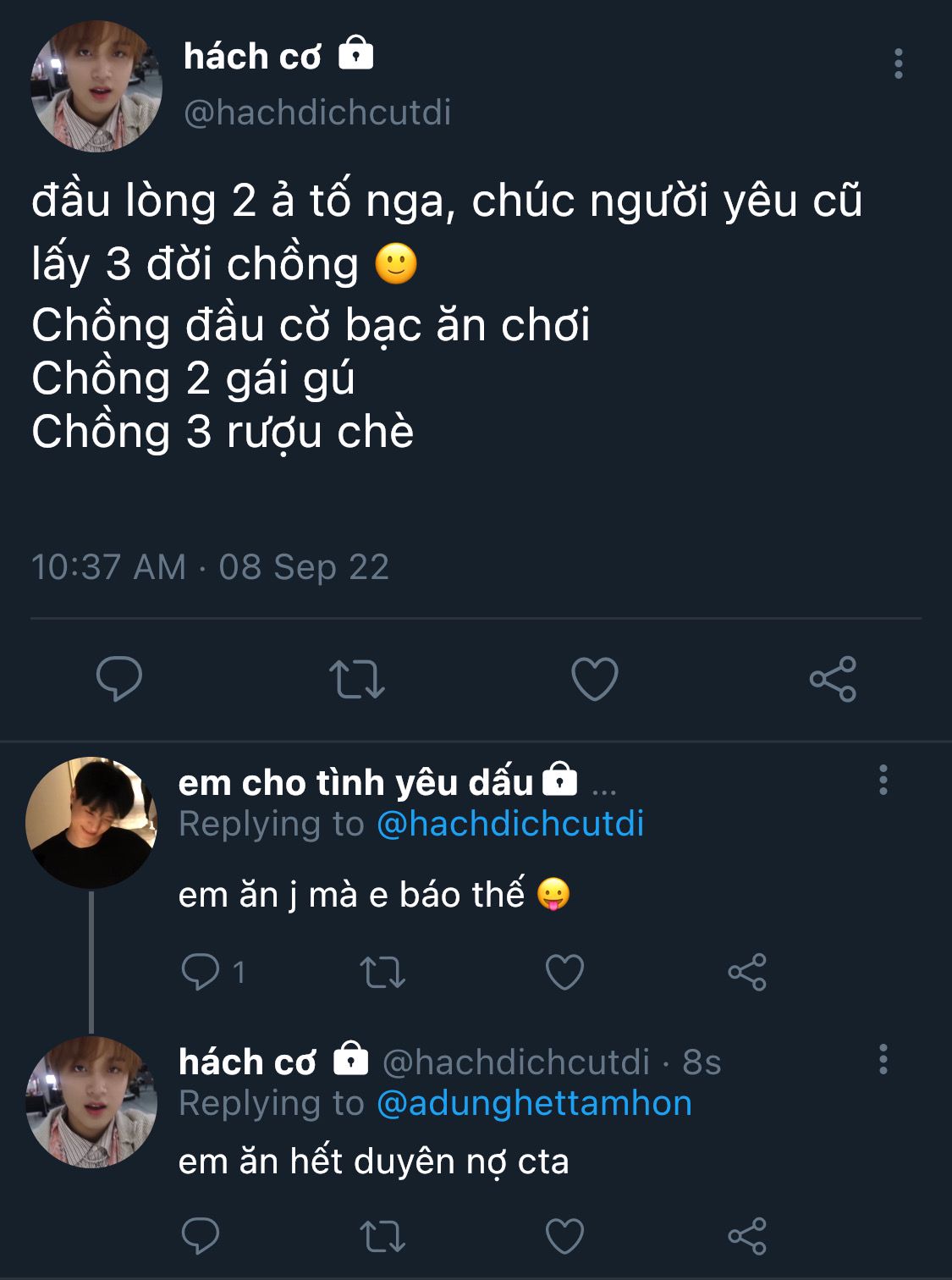Image resolution: width=952 pixels, height=1280 pixels.
Task: Retweet the 'em ăn j' reply
Action: (x=382, y=972)
